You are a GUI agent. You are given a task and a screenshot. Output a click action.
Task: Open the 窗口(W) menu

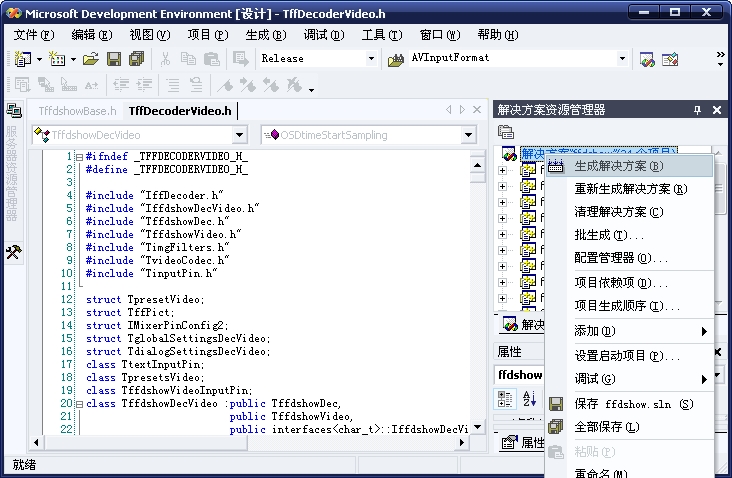pyautogui.click(x=440, y=35)
